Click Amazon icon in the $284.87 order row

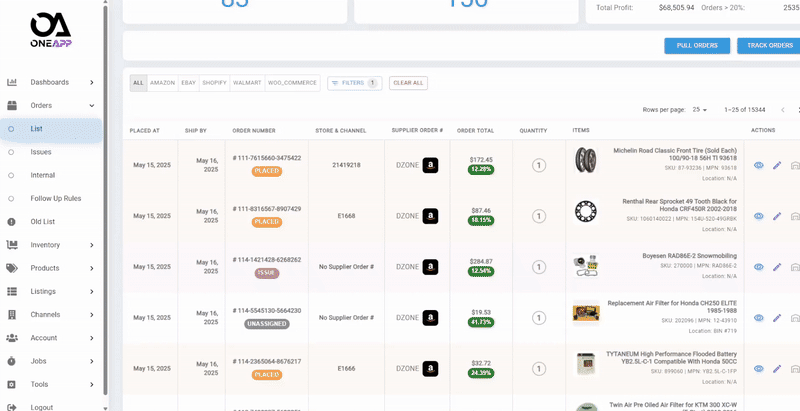[x=430, y=267]
